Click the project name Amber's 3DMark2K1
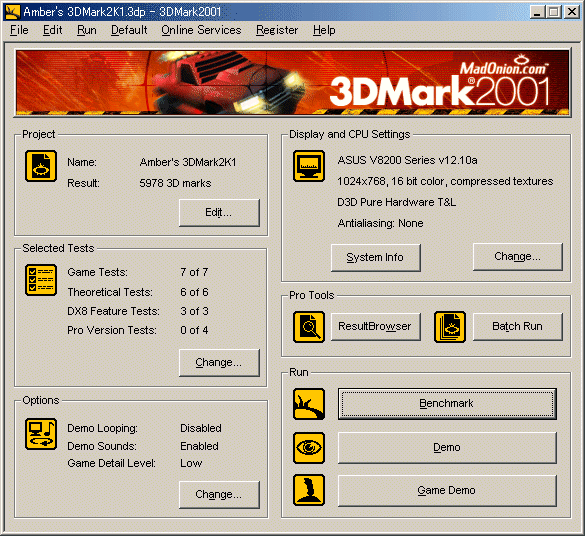The width and height of the screenshot is (585, 536). point(188,162)
